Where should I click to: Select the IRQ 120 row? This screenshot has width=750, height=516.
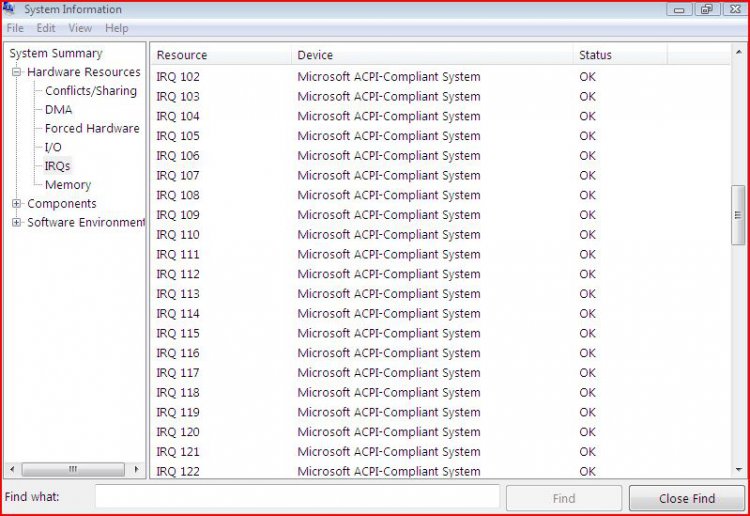click(x=441, y=432)
